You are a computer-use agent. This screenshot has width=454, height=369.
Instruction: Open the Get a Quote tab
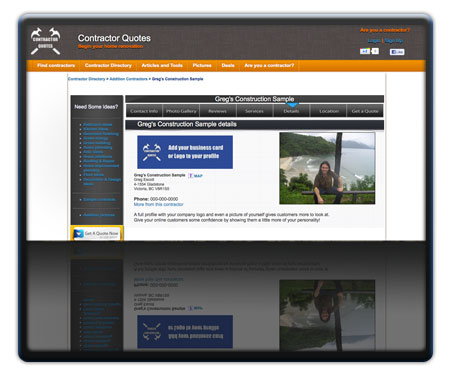pyautogui.click(x=365, y=111)
